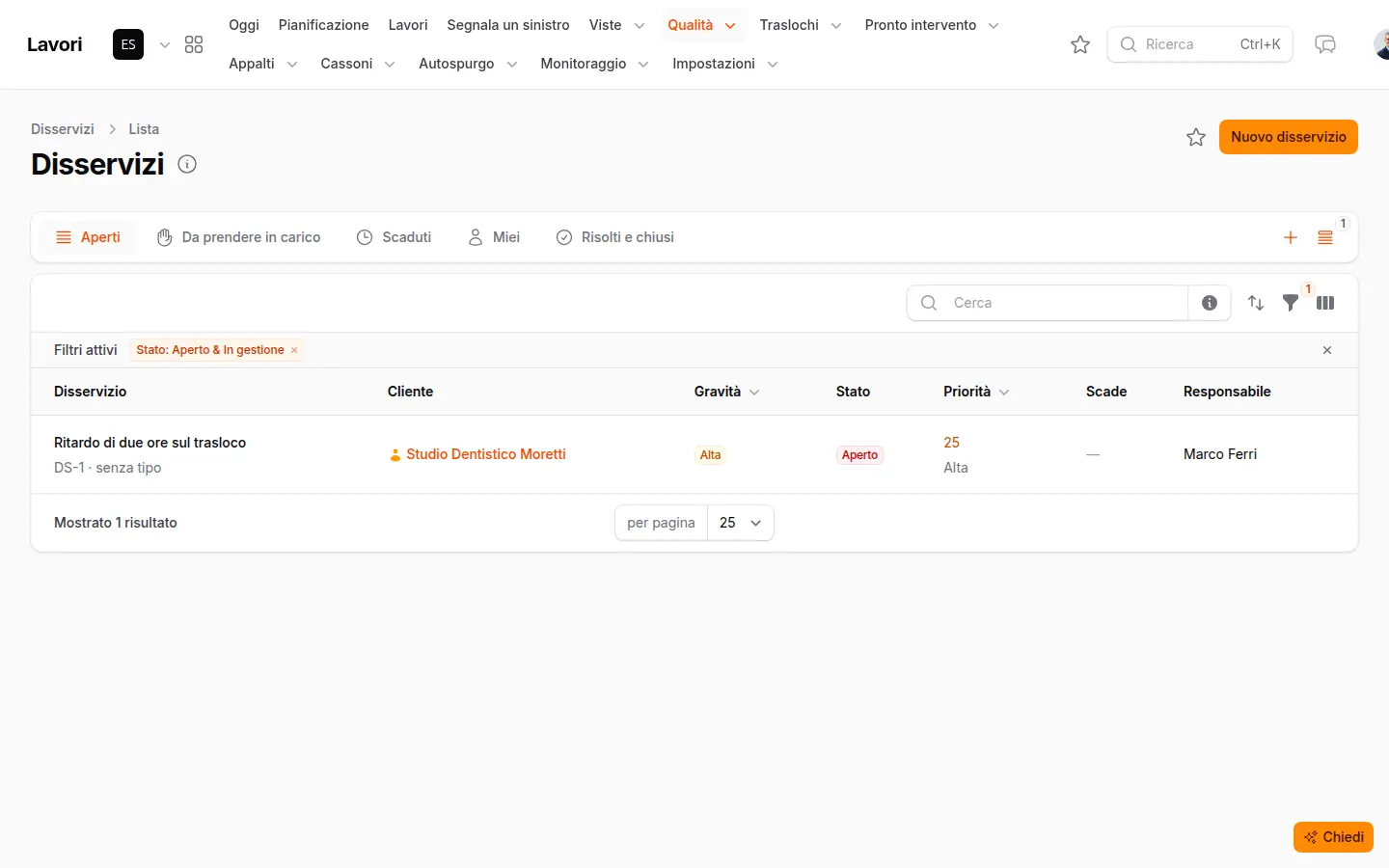The image size is (1389, 868).
Task: Go to the Oggi menu item
Action: coord(244,25)
